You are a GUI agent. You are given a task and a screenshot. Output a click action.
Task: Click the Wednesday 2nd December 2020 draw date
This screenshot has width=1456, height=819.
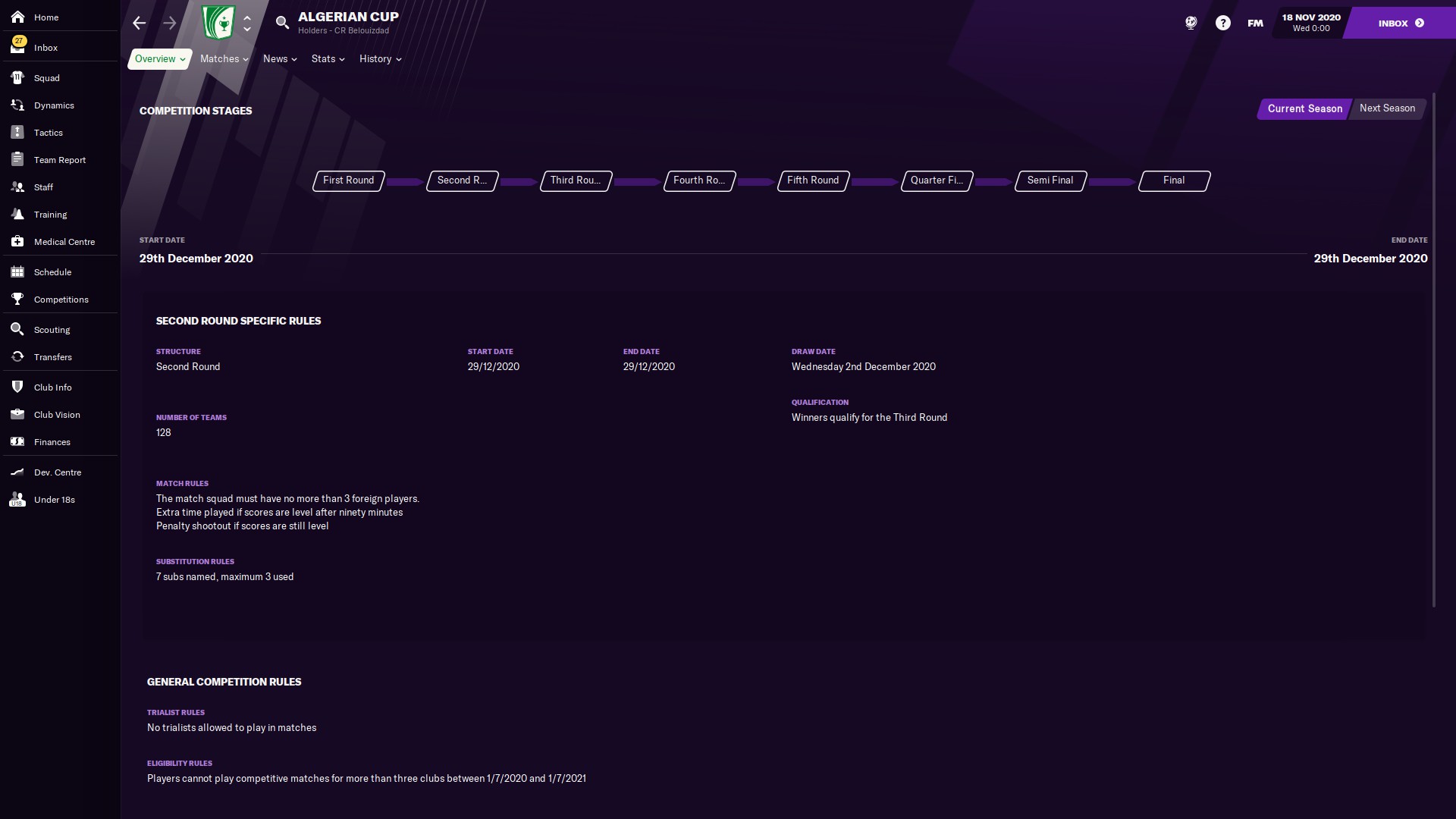[863, 367]
